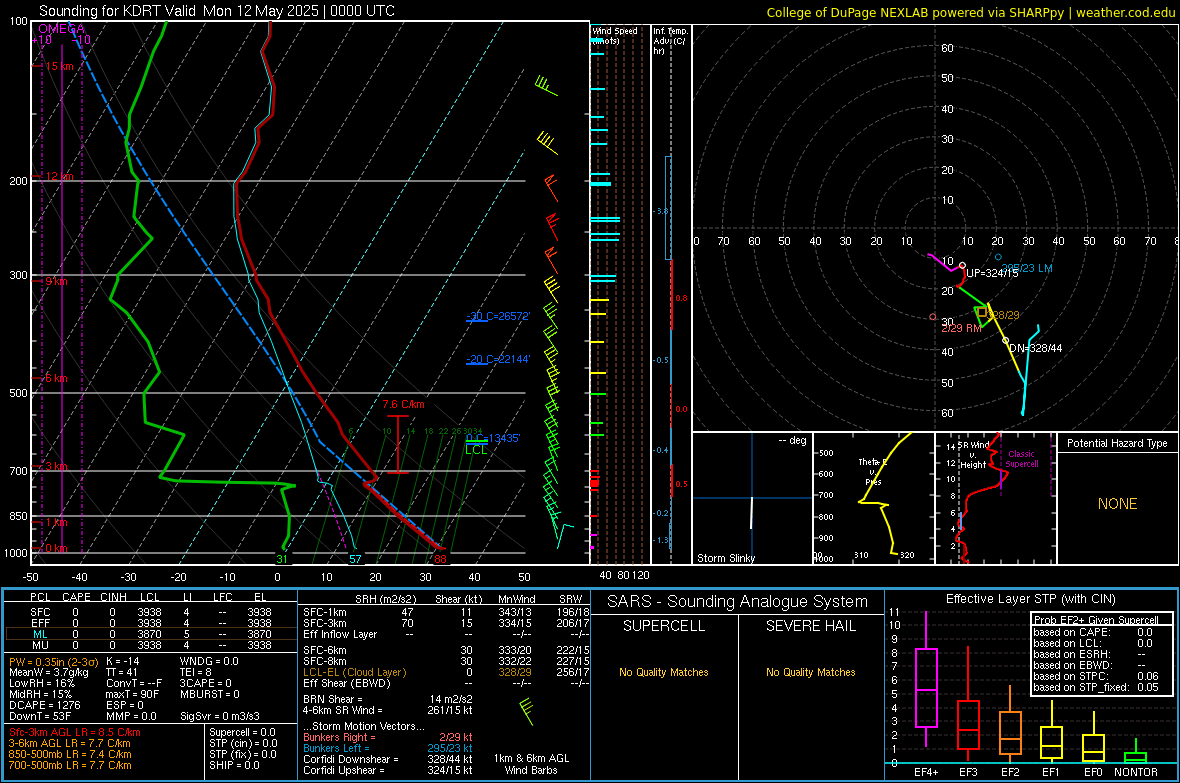The width and height of the screenshot is (1180, 783).
Task: Click the orange mean-wind square on hodograph
Action: 981,312
